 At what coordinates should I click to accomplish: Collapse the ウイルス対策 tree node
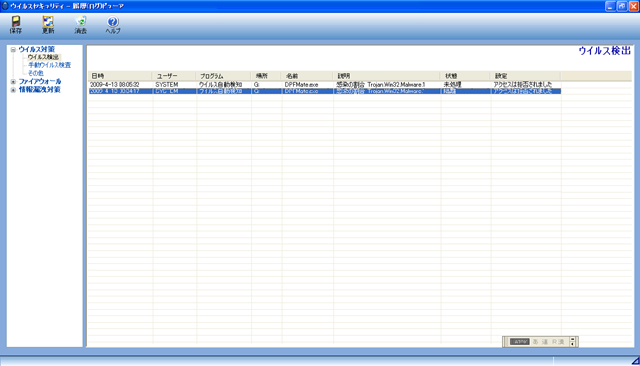point(13,49)
